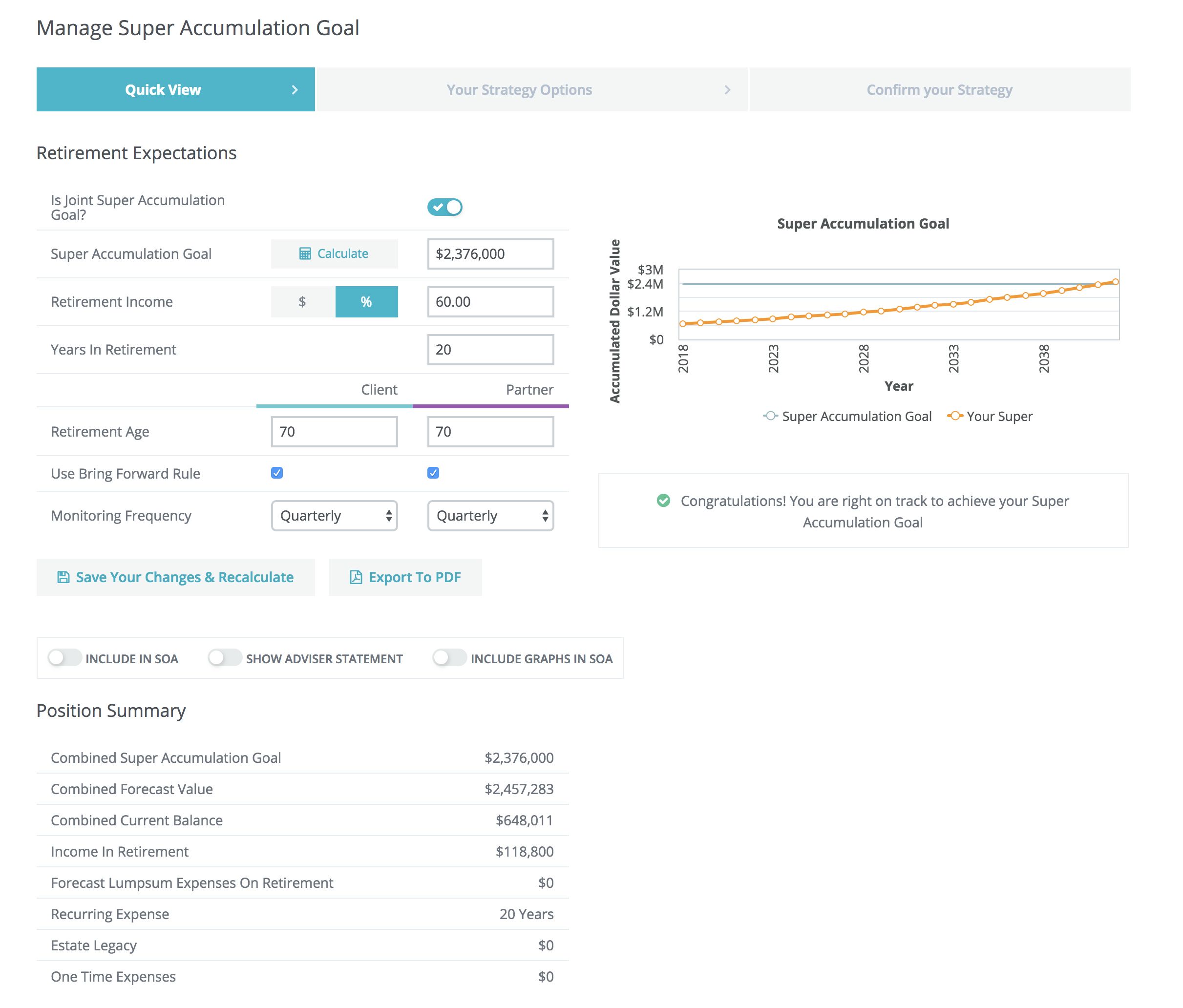Select dollar mode for Retirement Income
The height and width of the screenshot is (1008, 1183).
click(303, 301)
